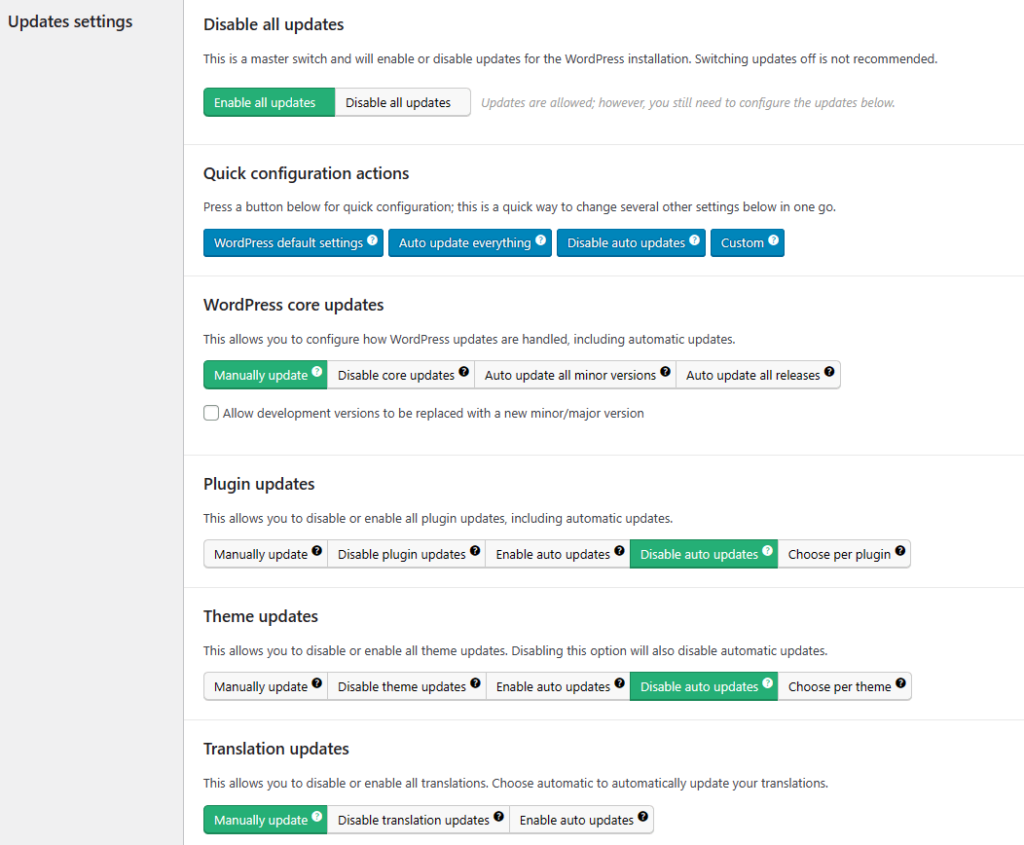This screenshot has height=845, width=1024.
Task: Show help icon beside Custom button
Action: (773, 240)
